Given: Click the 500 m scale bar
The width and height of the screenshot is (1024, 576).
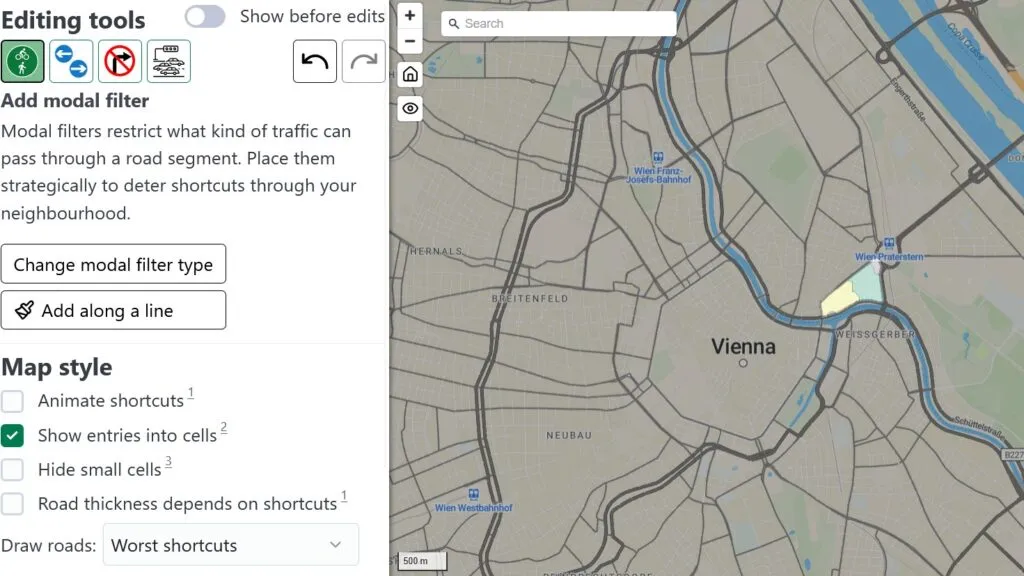Looking at the screenshot, I should coord(422,560).
